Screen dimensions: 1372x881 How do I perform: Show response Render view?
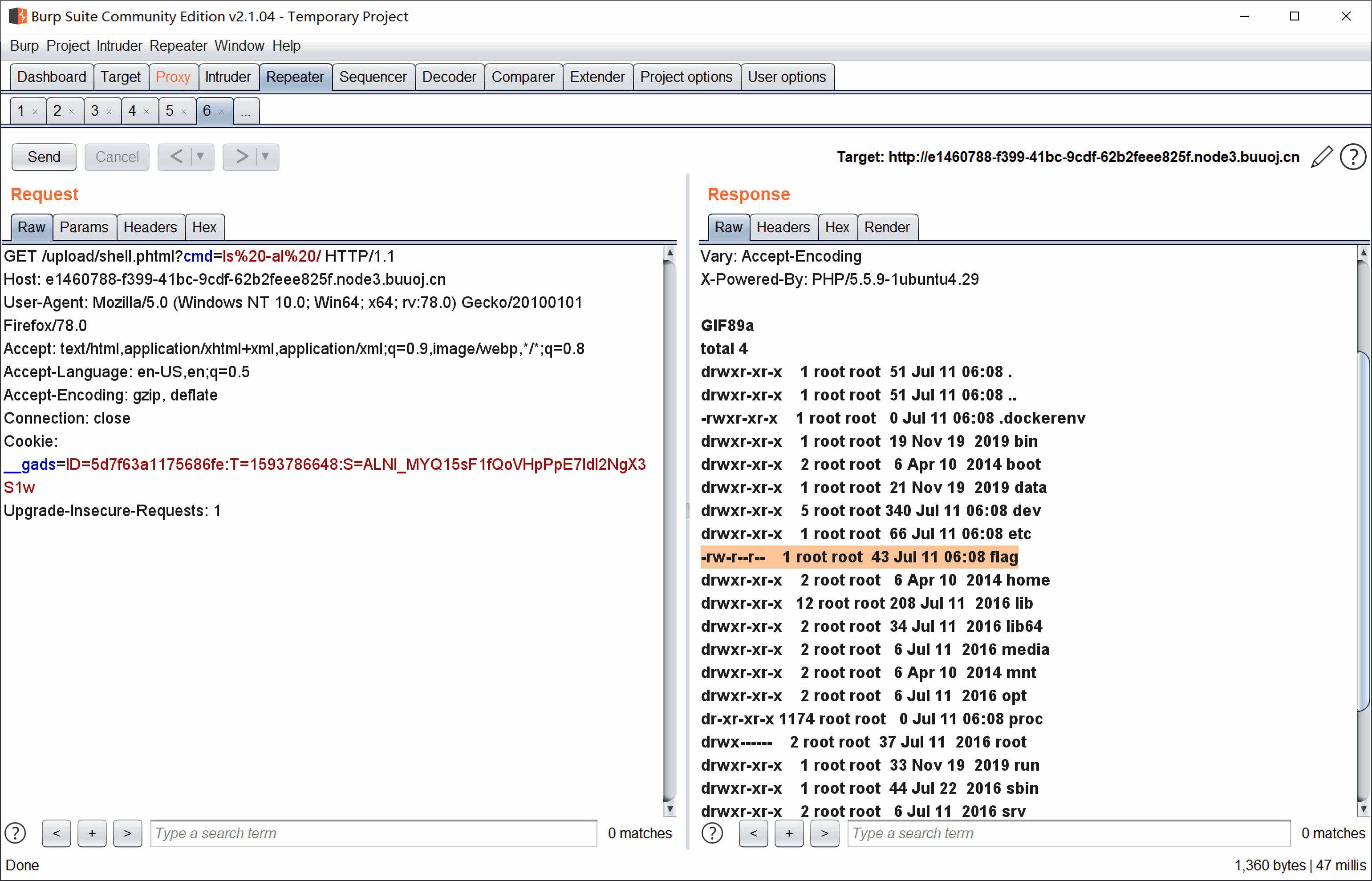point(887,227)
